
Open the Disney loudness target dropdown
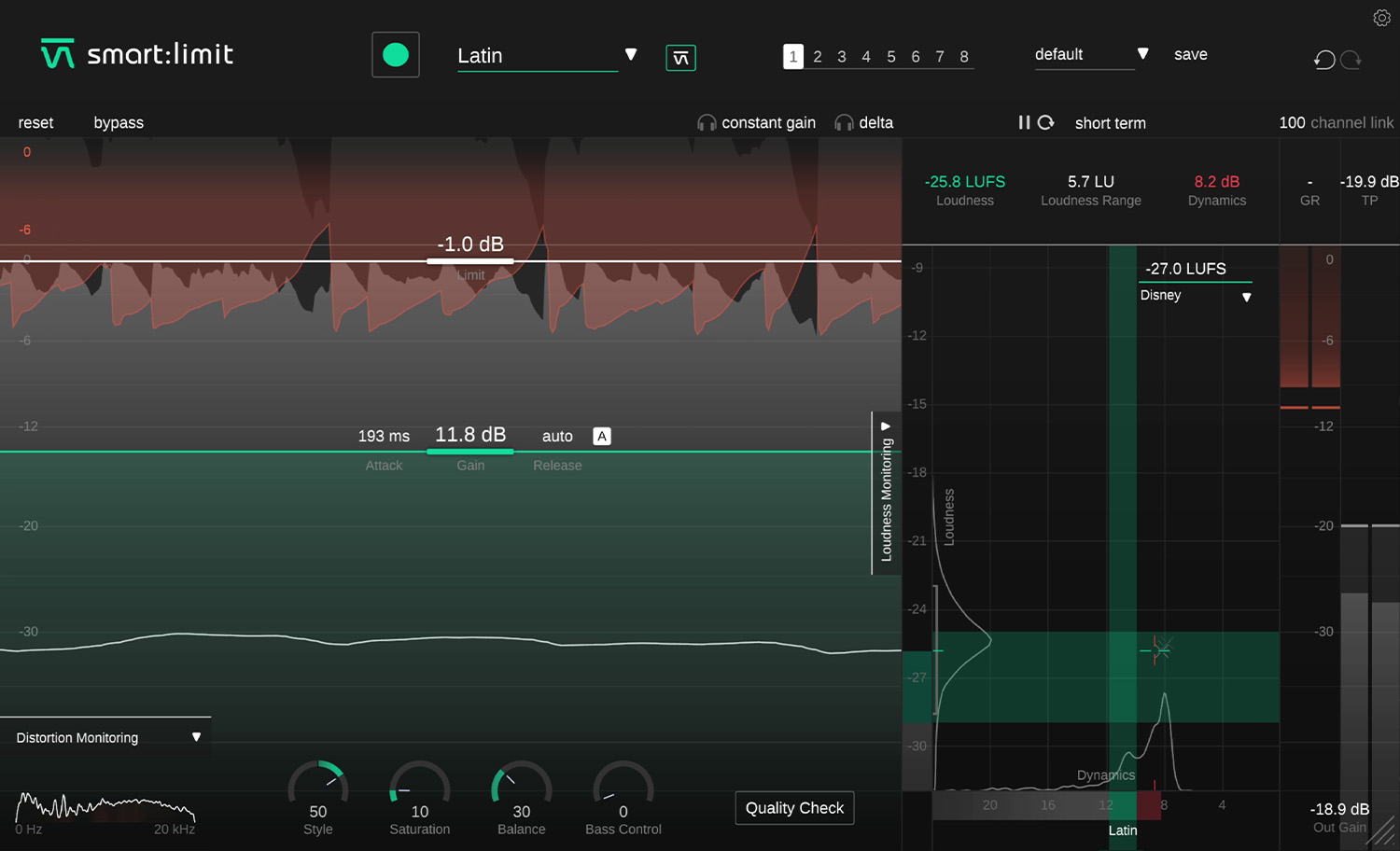1196,296
